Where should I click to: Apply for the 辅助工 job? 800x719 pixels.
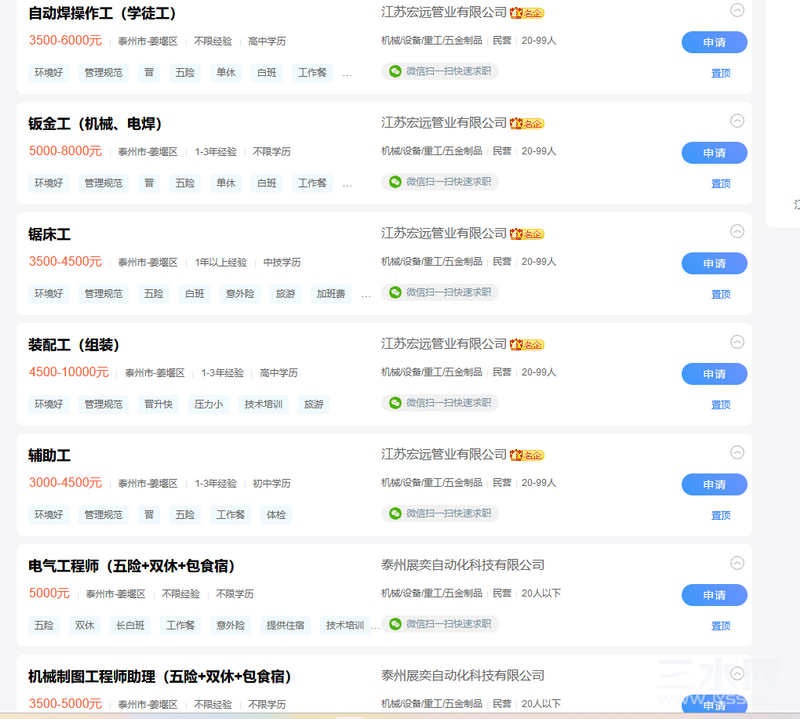(714, 484)
